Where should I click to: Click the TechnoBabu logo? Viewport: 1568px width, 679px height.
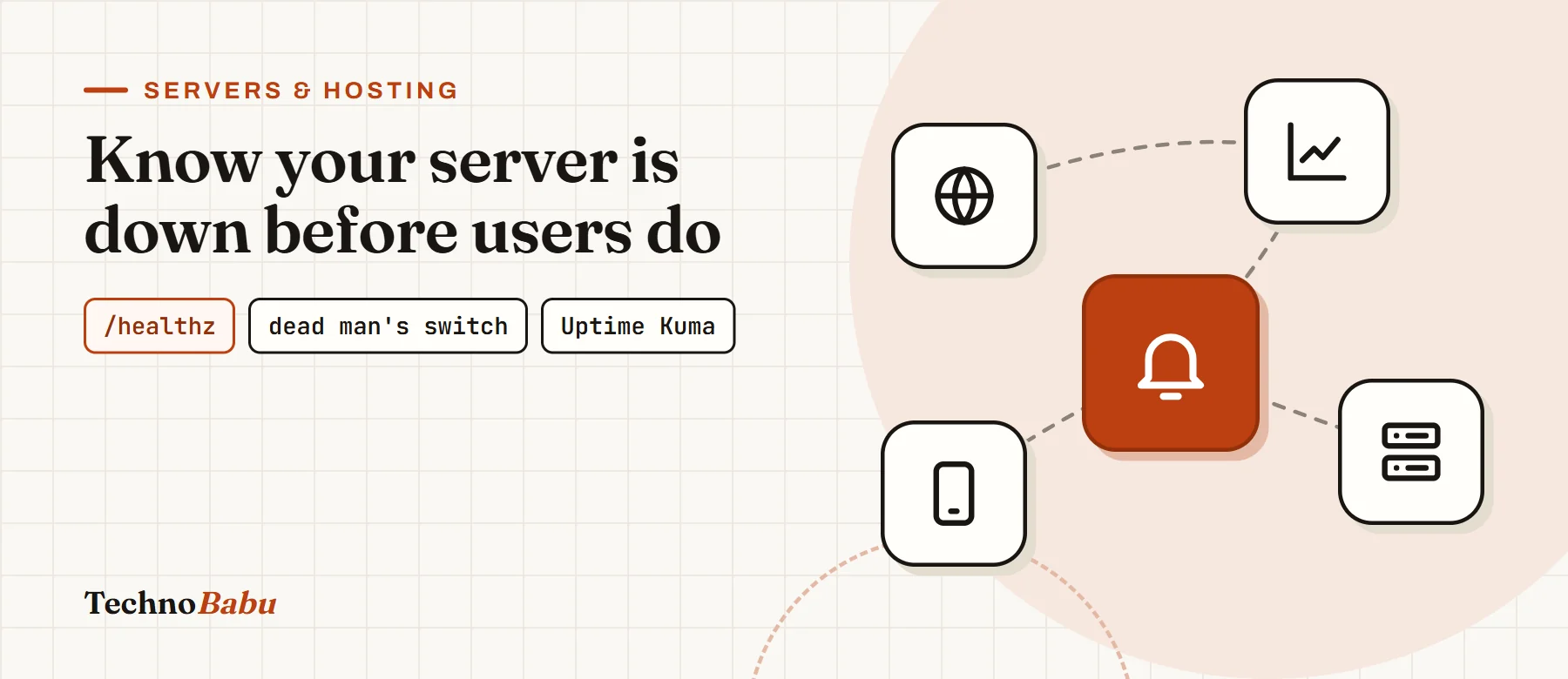[180, 603]
